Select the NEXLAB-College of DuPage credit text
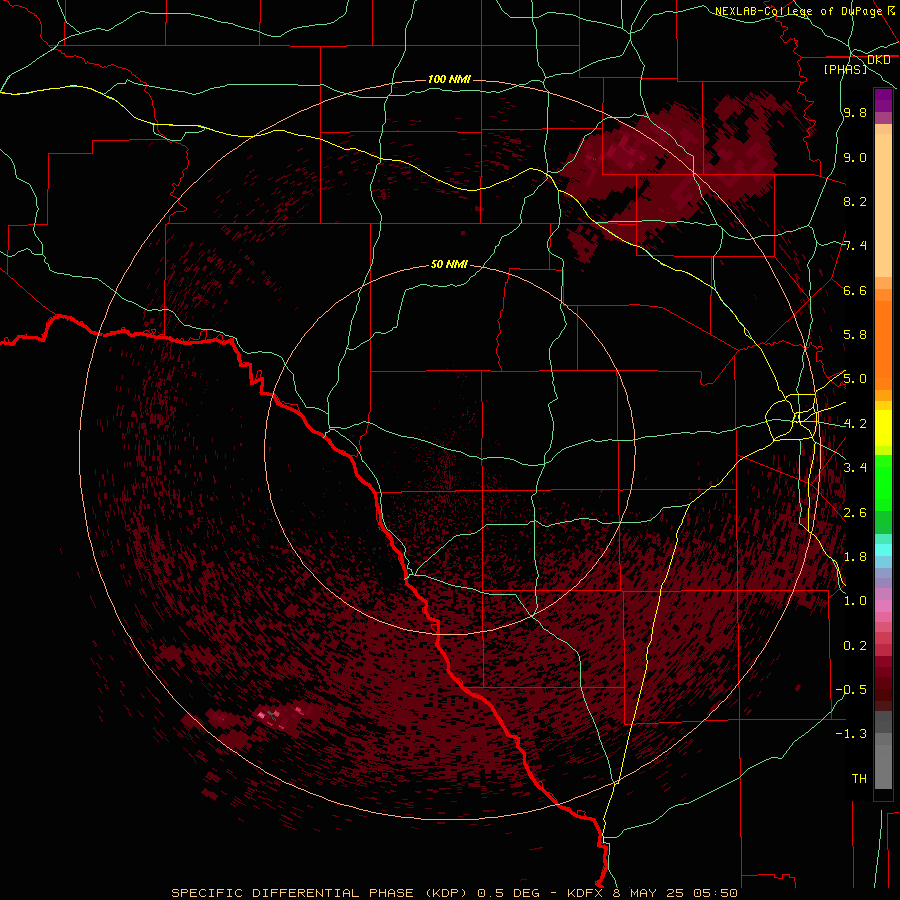Viewport: 900px width, 900px height. click(801, 11)
